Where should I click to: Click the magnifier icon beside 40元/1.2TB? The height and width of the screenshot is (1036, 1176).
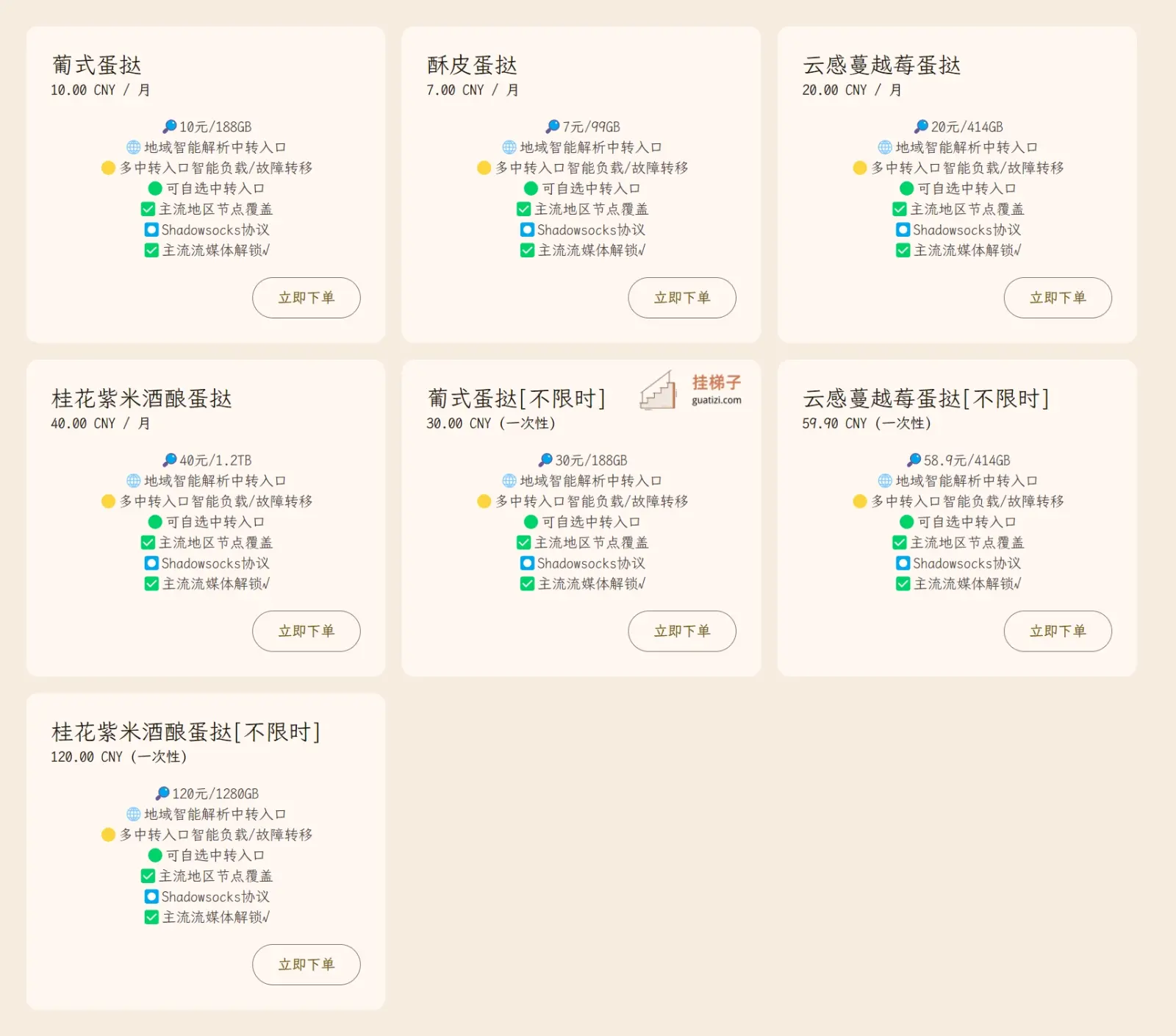(169, 460)
